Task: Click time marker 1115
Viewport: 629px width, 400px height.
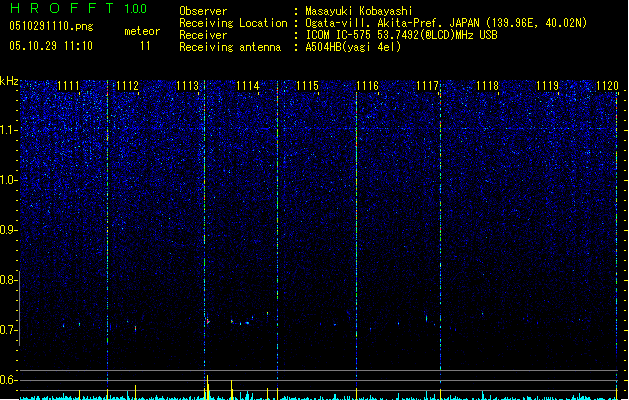Action: 307,85
